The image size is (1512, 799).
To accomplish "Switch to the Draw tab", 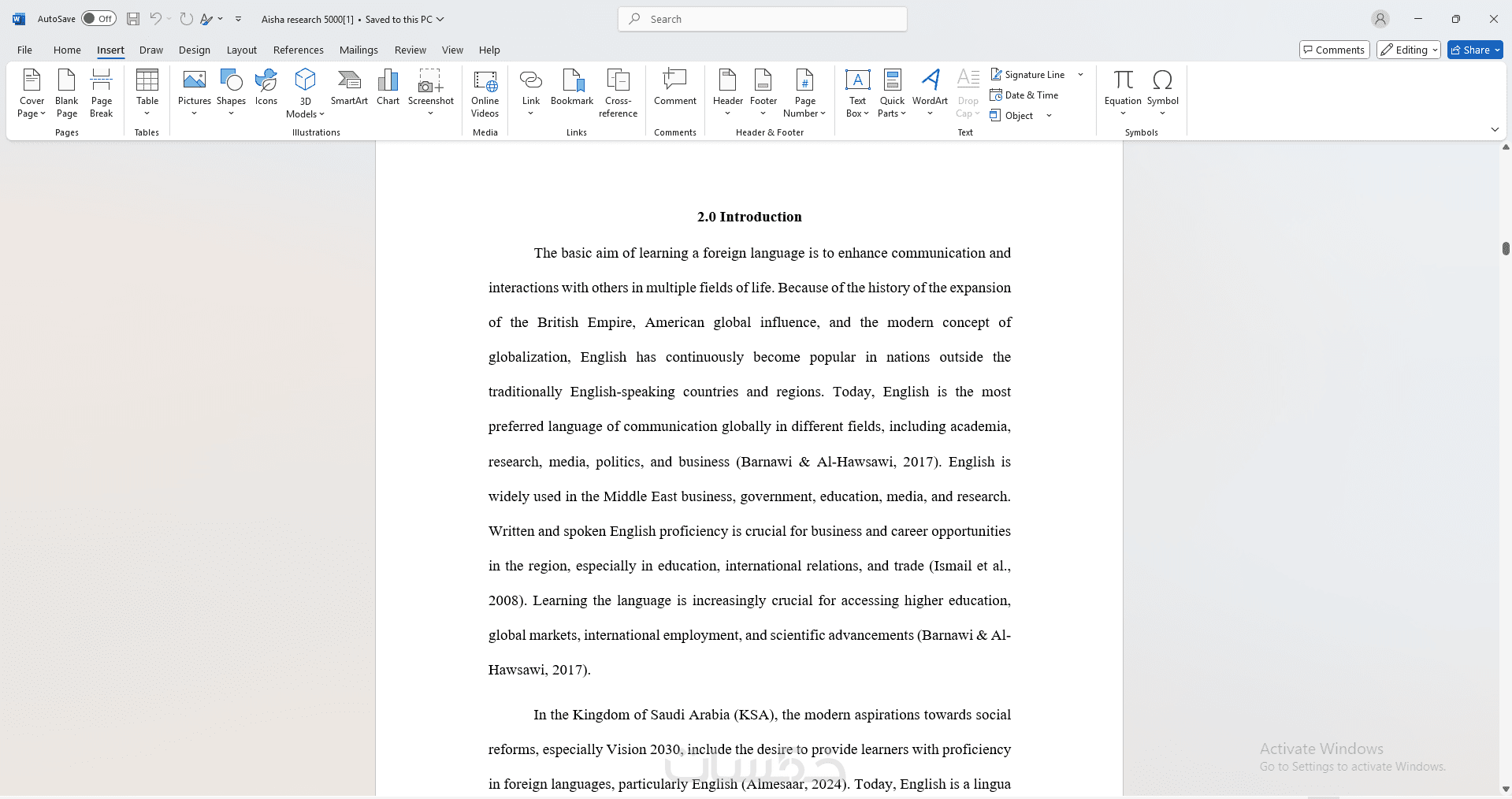I will click(151, 50).
